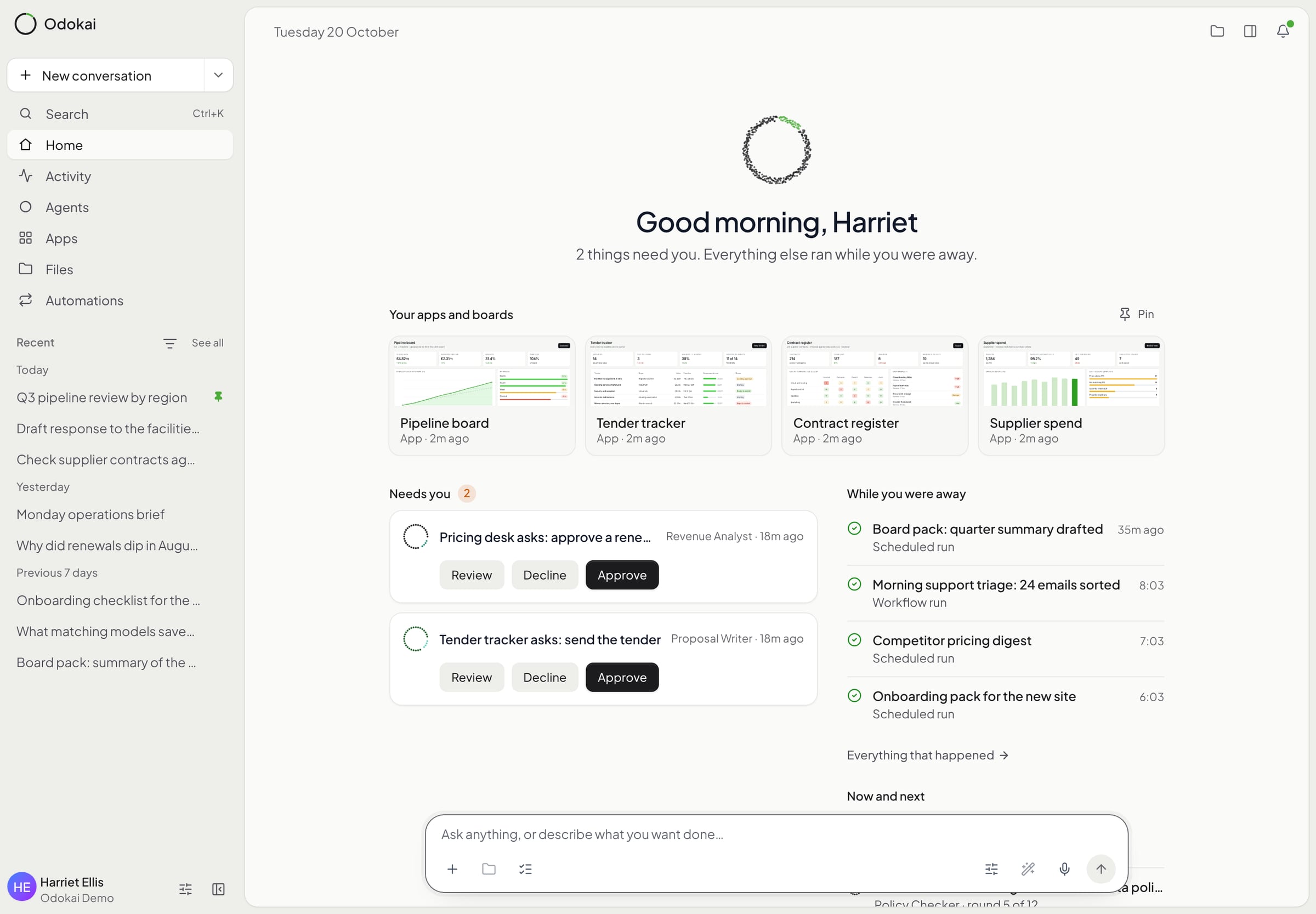The height and width of the screenshot is (914, 1316).
Task: Open Apps in the sidebar
Action: (x=120, y=239)
